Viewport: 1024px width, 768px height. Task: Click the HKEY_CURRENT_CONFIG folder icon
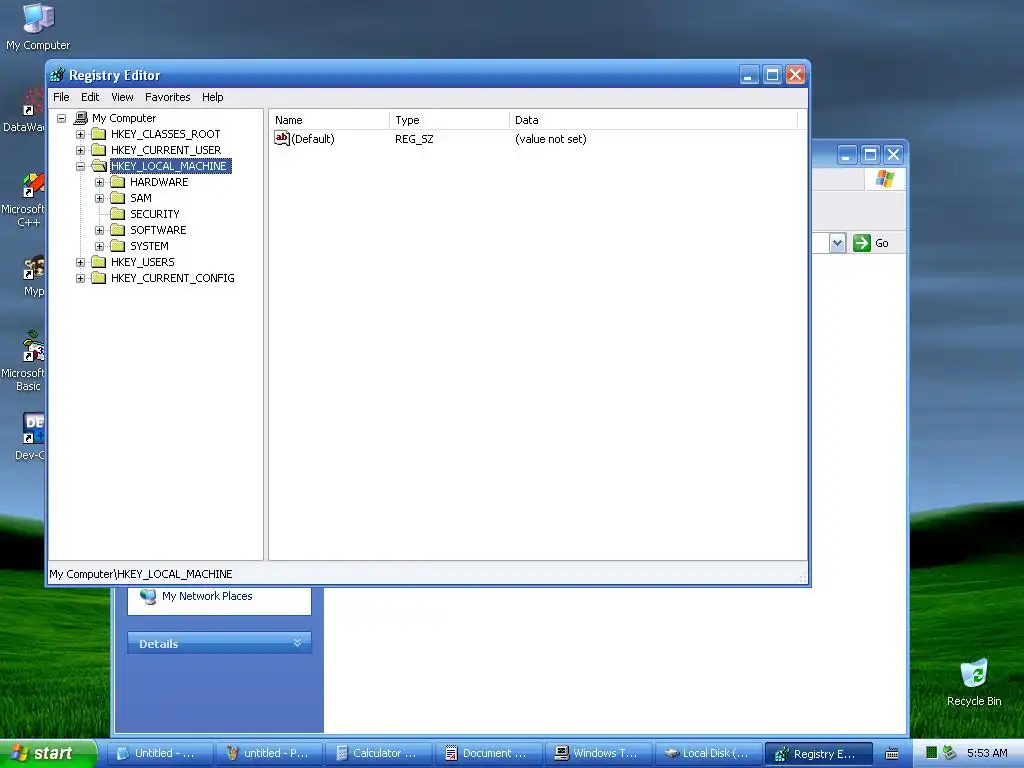click(x=99, y=278)
